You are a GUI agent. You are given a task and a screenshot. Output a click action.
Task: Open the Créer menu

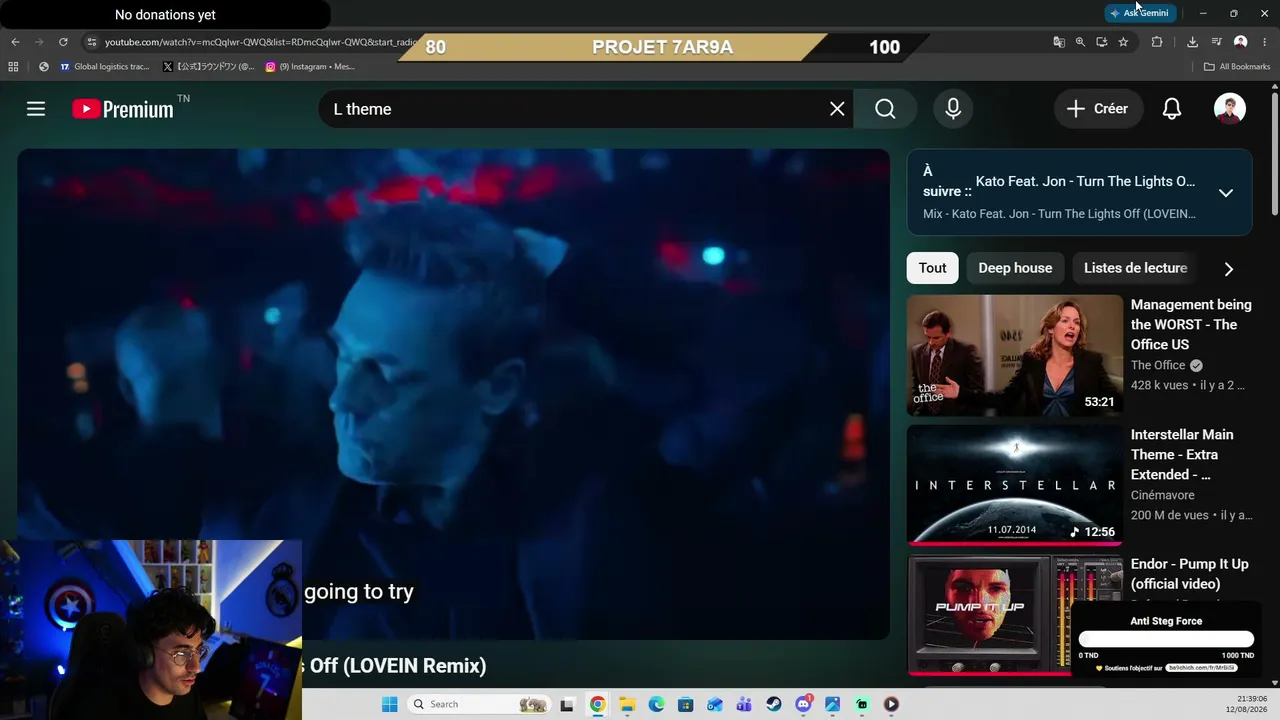pyautogui.click(x=1097, y=109)
